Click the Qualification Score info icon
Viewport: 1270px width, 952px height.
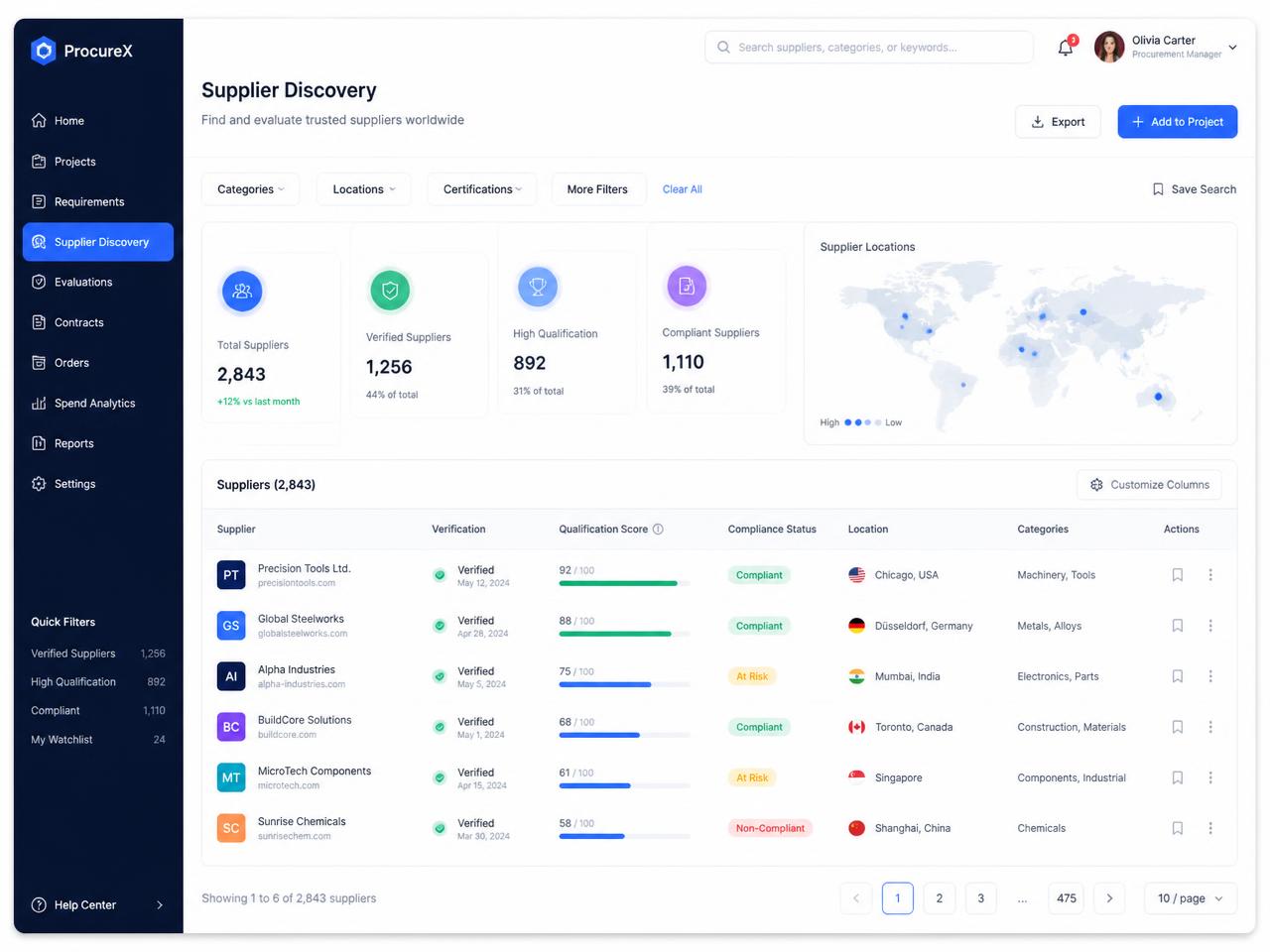658,530
